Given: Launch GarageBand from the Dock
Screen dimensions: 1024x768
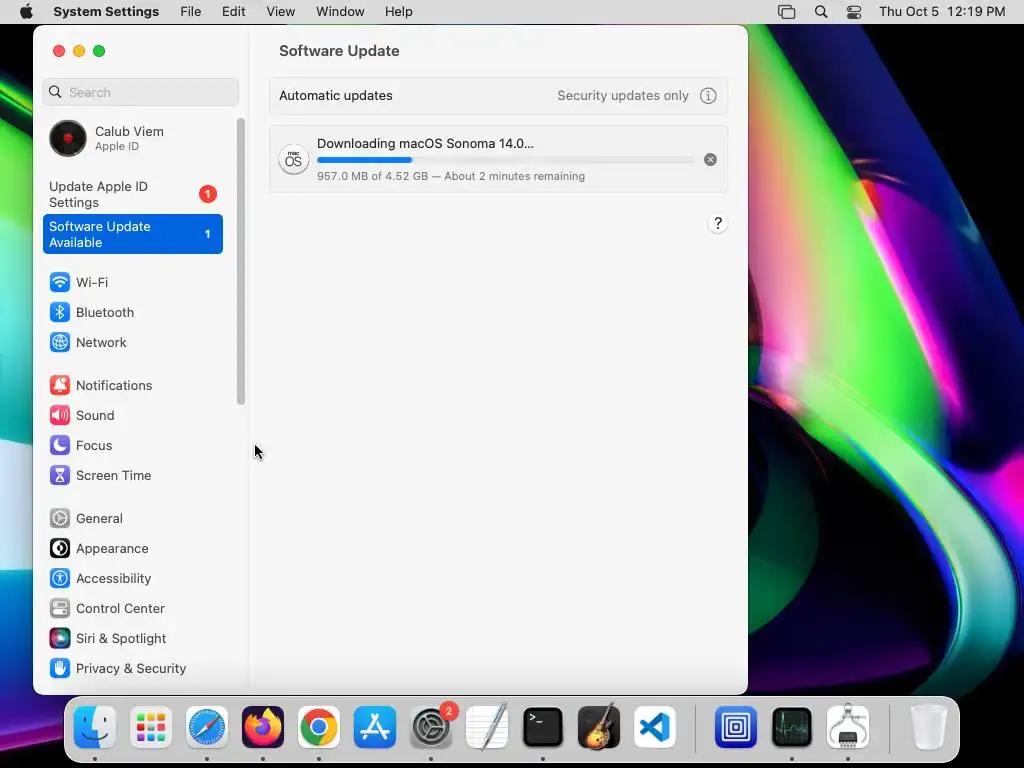Looking at the screenshot, I should 599,727.
